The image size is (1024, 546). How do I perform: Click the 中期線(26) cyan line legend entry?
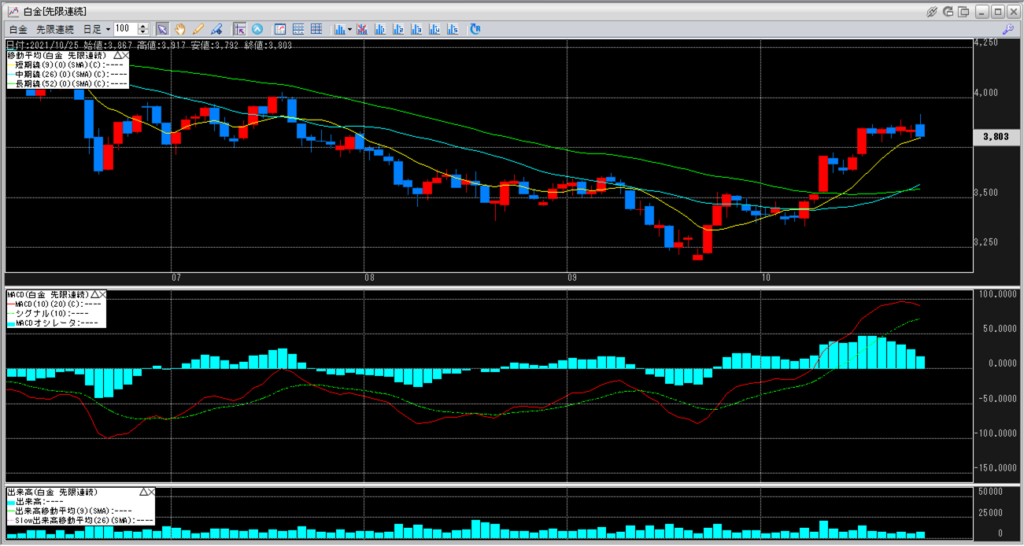point(68,74)
